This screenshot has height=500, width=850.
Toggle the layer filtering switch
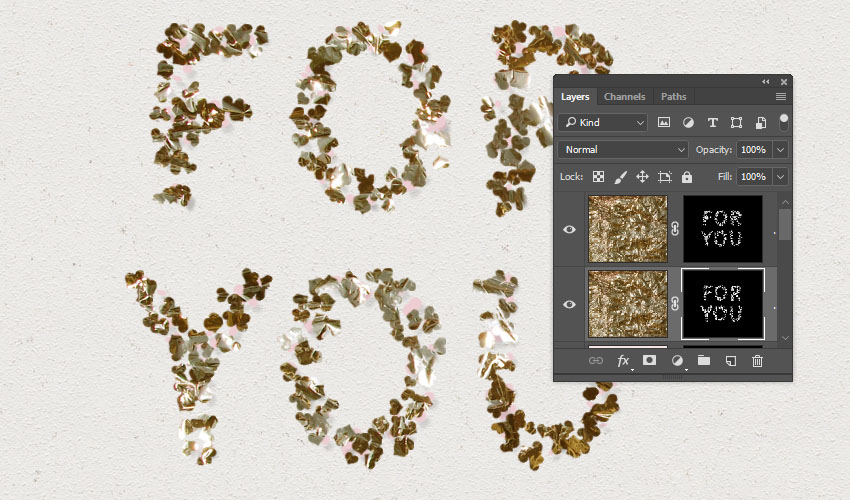pos(784,122)
